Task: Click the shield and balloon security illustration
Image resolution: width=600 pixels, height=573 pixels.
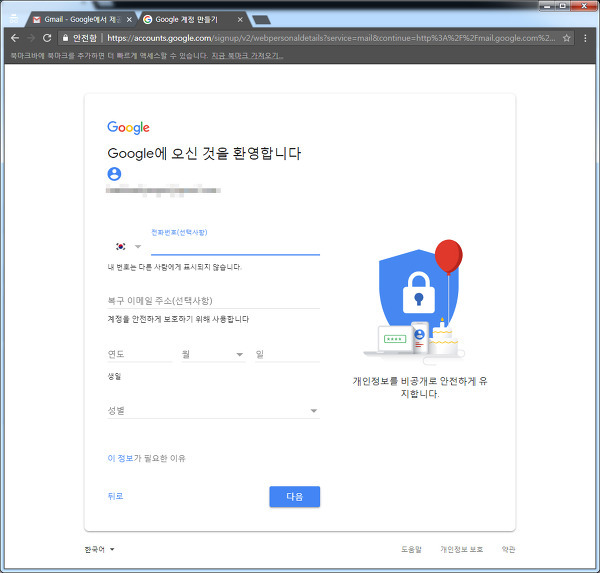Action: pyautogui.click(x=416, y=302)
